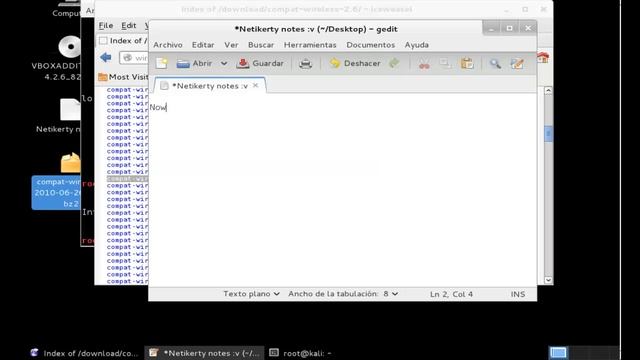
Task: Open the Ayuda menu
Action: pos(416,45)
